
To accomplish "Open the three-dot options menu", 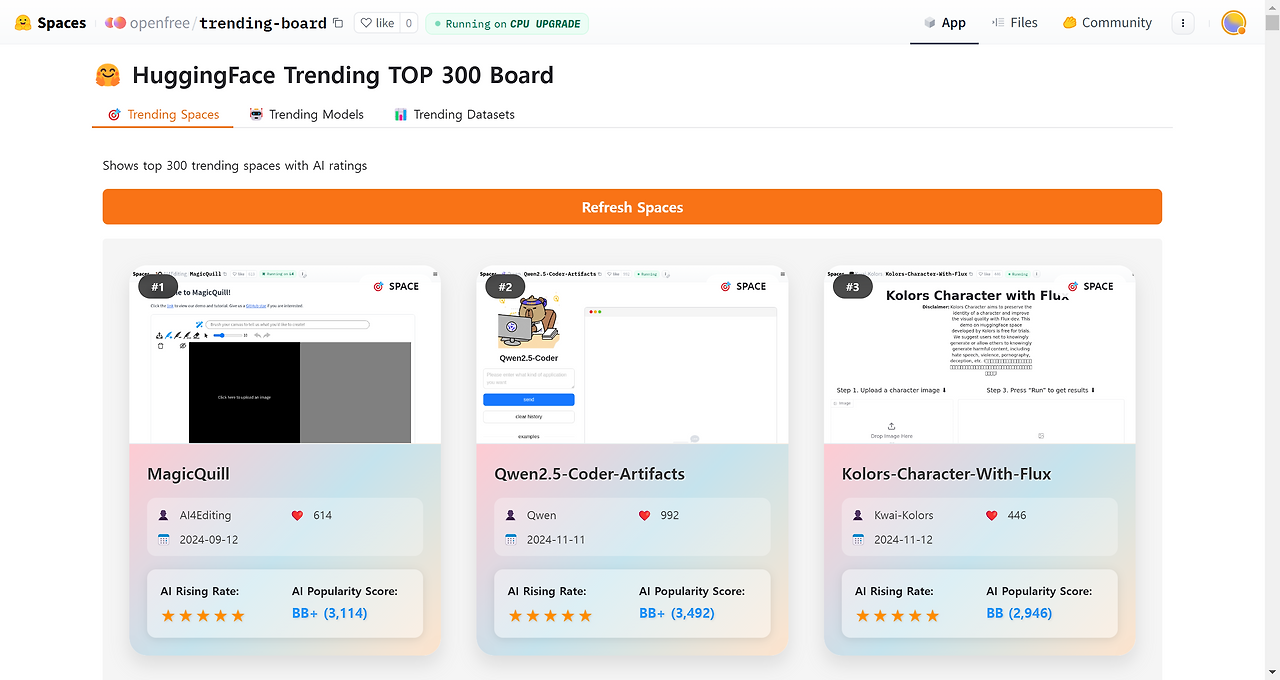I will coord(1183,23).
